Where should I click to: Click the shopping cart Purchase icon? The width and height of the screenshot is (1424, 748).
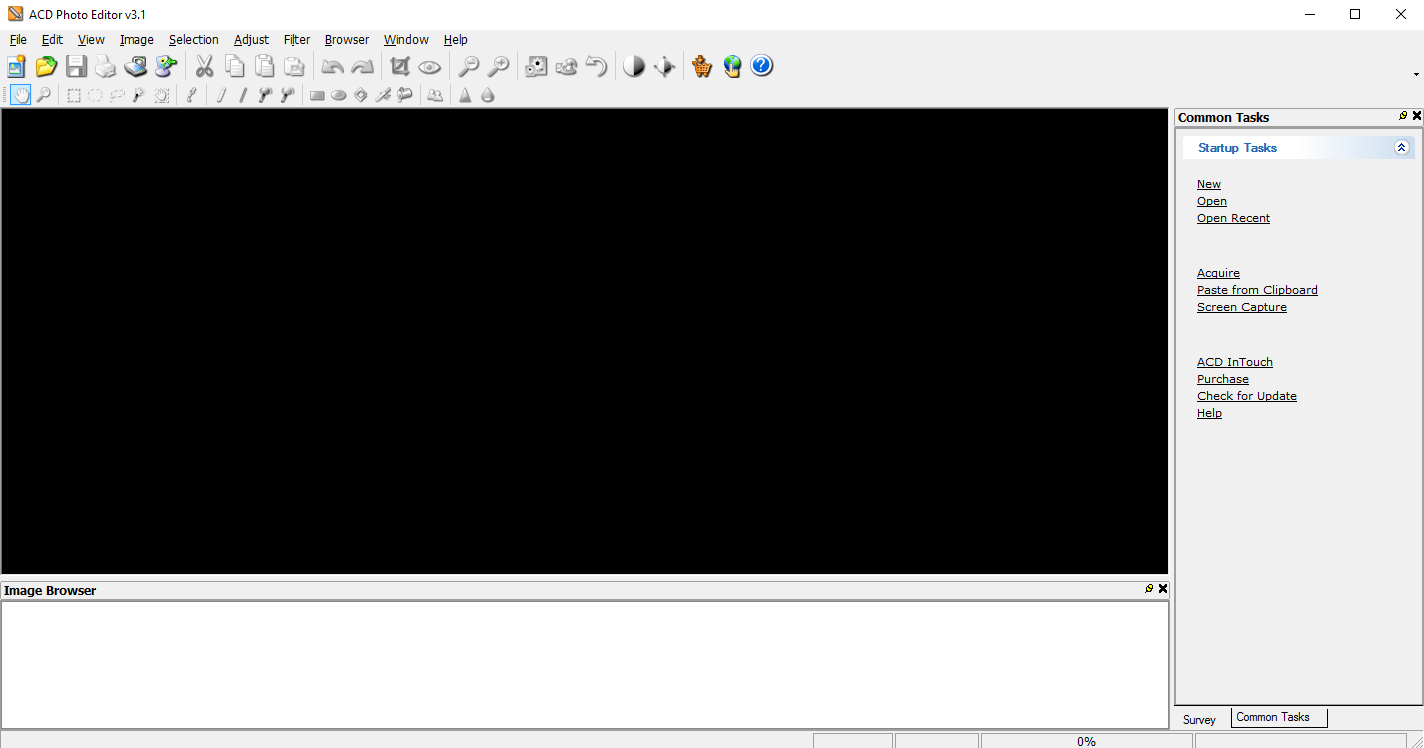[x=702, y=67]
